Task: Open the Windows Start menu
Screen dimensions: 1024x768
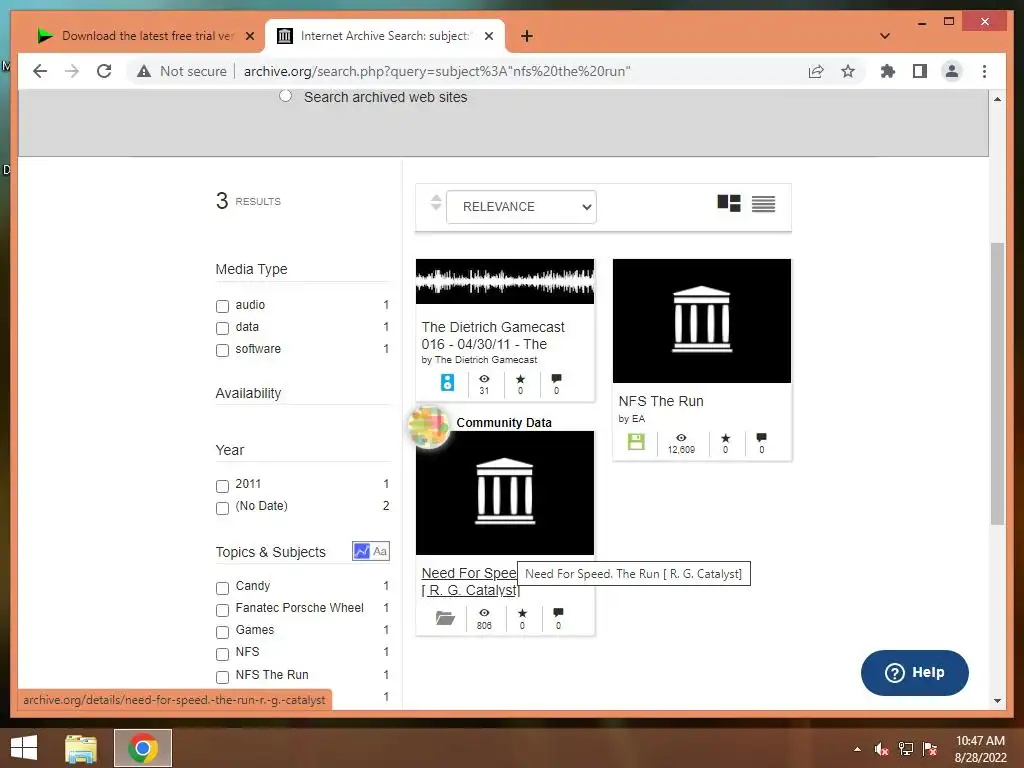Action: [x=24, y=748]
